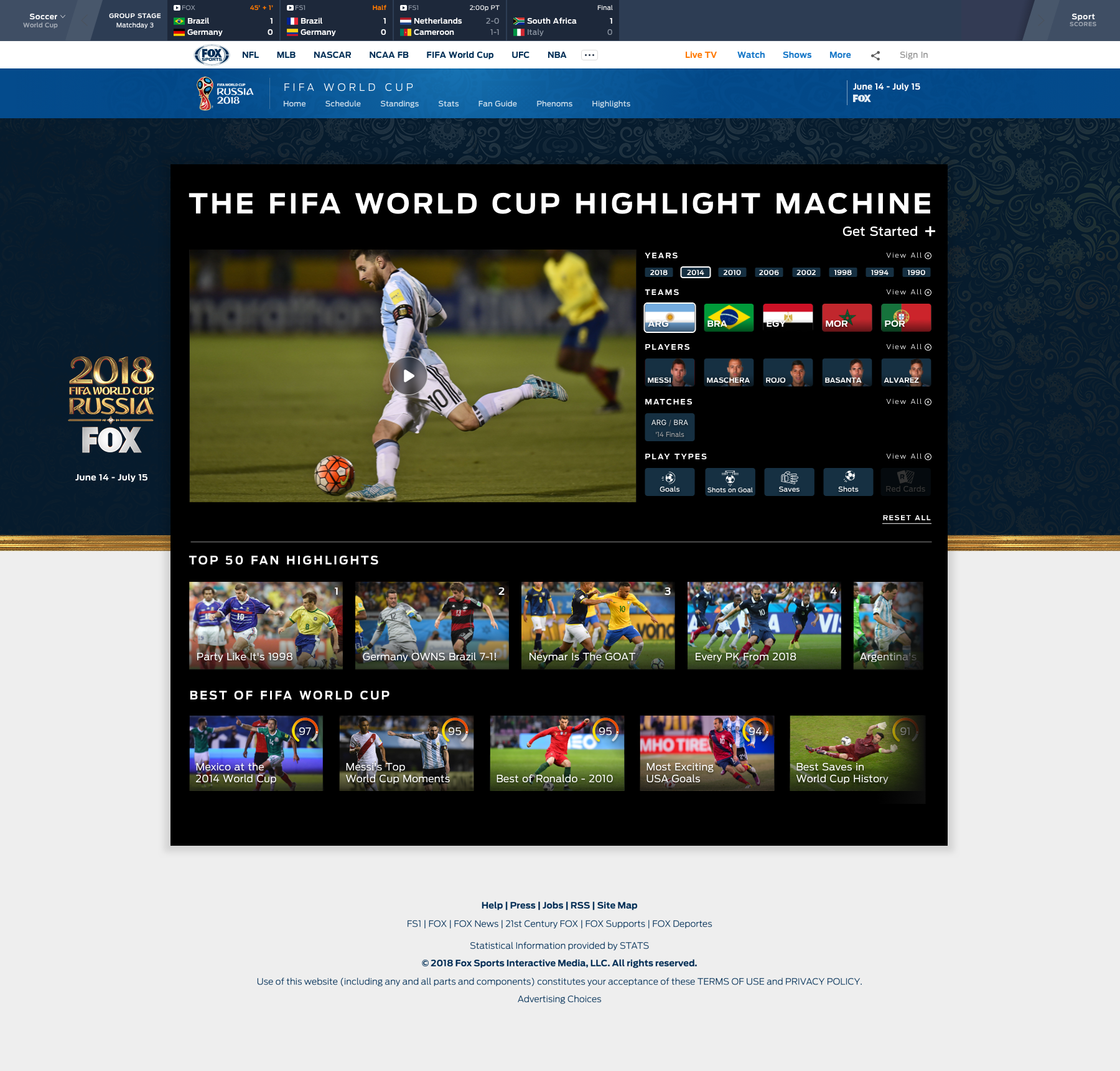Click the Reset All button
The image size is (1120, 1071).
click(x=906, y=517)
